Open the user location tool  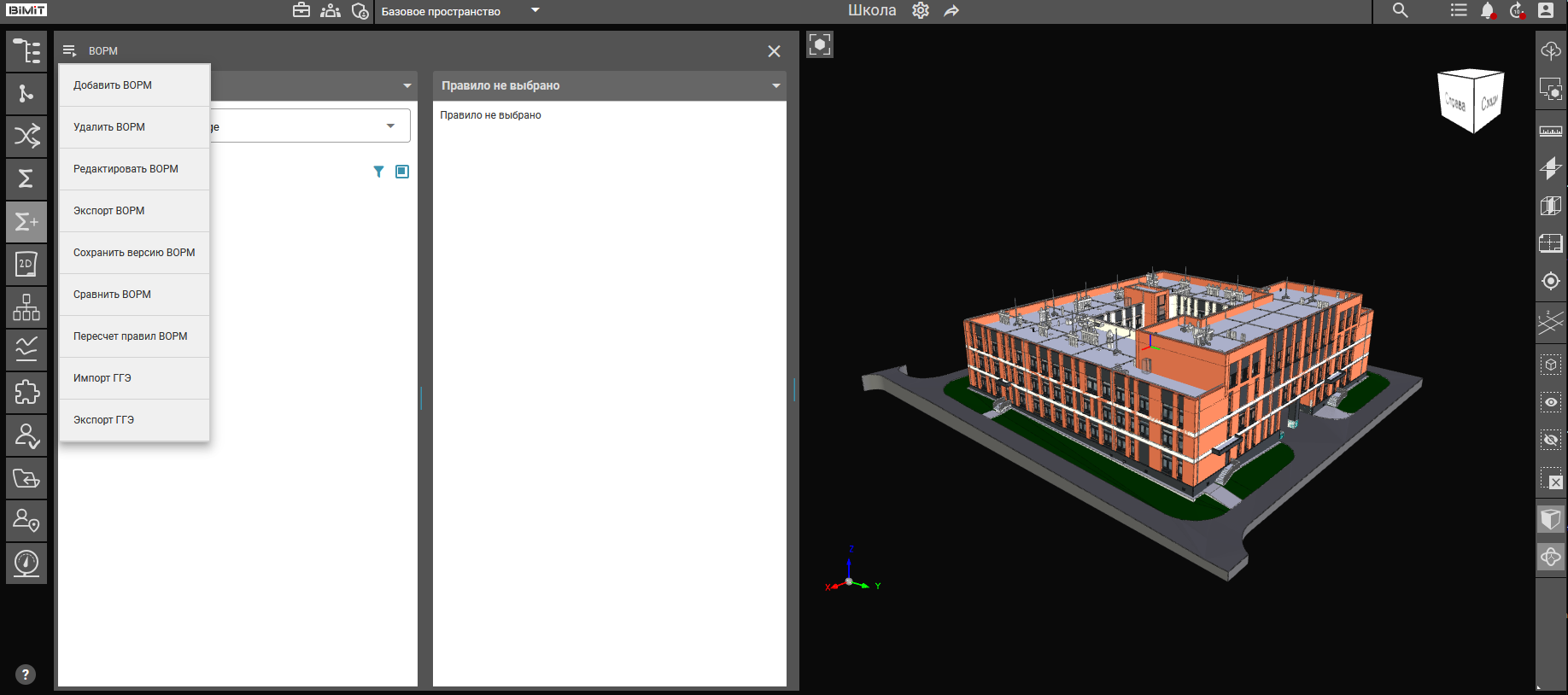(26, 521)
